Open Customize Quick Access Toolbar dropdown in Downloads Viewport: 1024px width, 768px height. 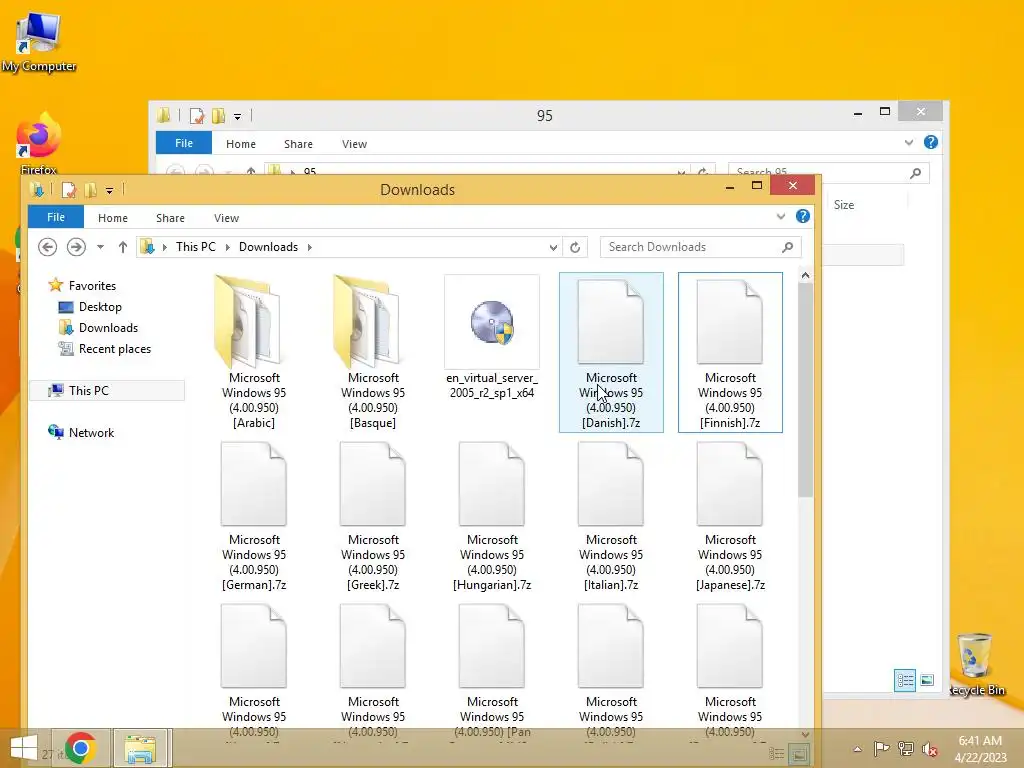click(110, 191)
